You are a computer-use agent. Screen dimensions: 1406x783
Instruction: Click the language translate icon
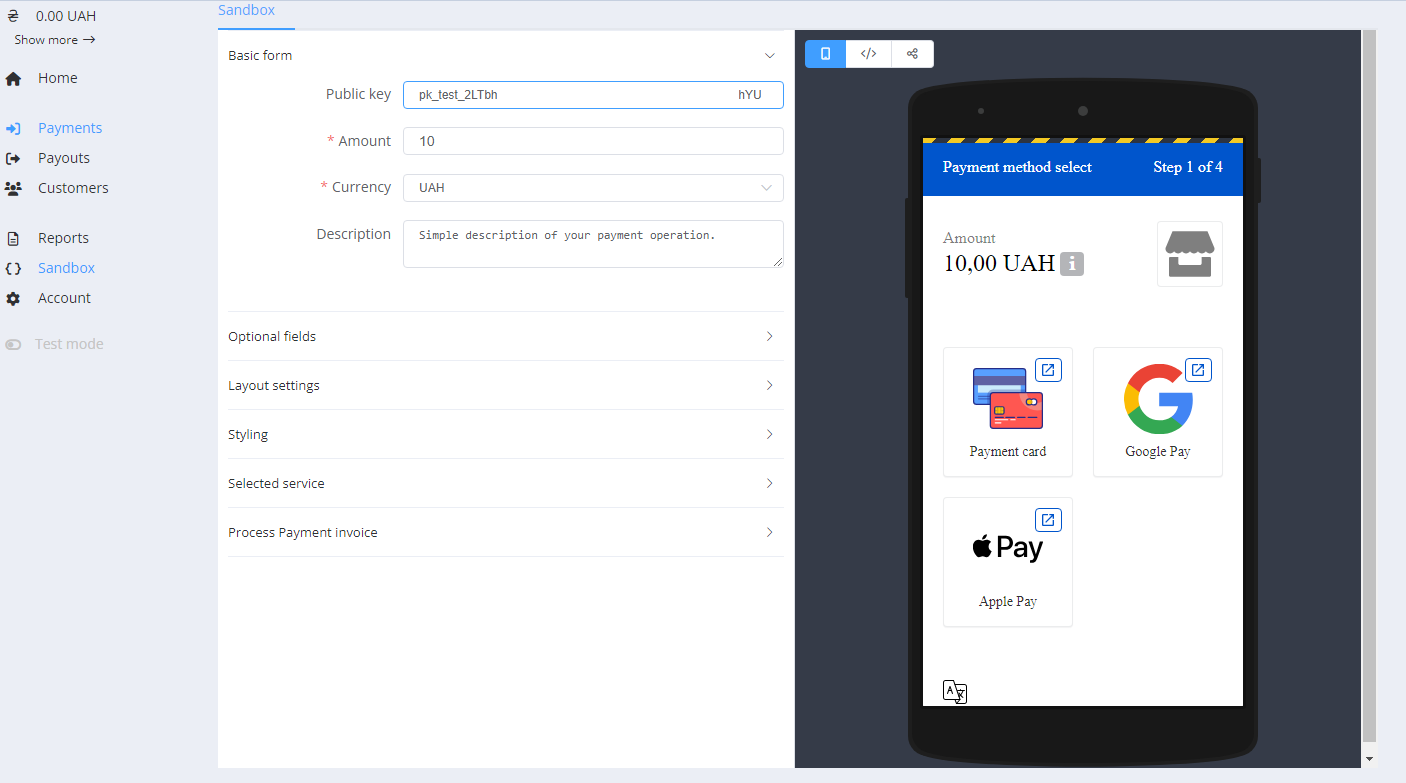coord(955,692)
